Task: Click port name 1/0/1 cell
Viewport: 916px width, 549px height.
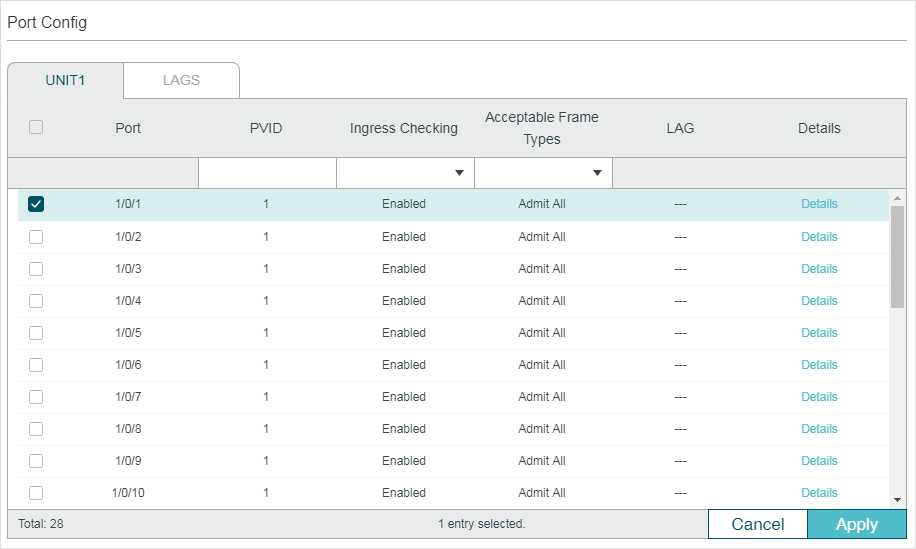Action: point(128,204)
